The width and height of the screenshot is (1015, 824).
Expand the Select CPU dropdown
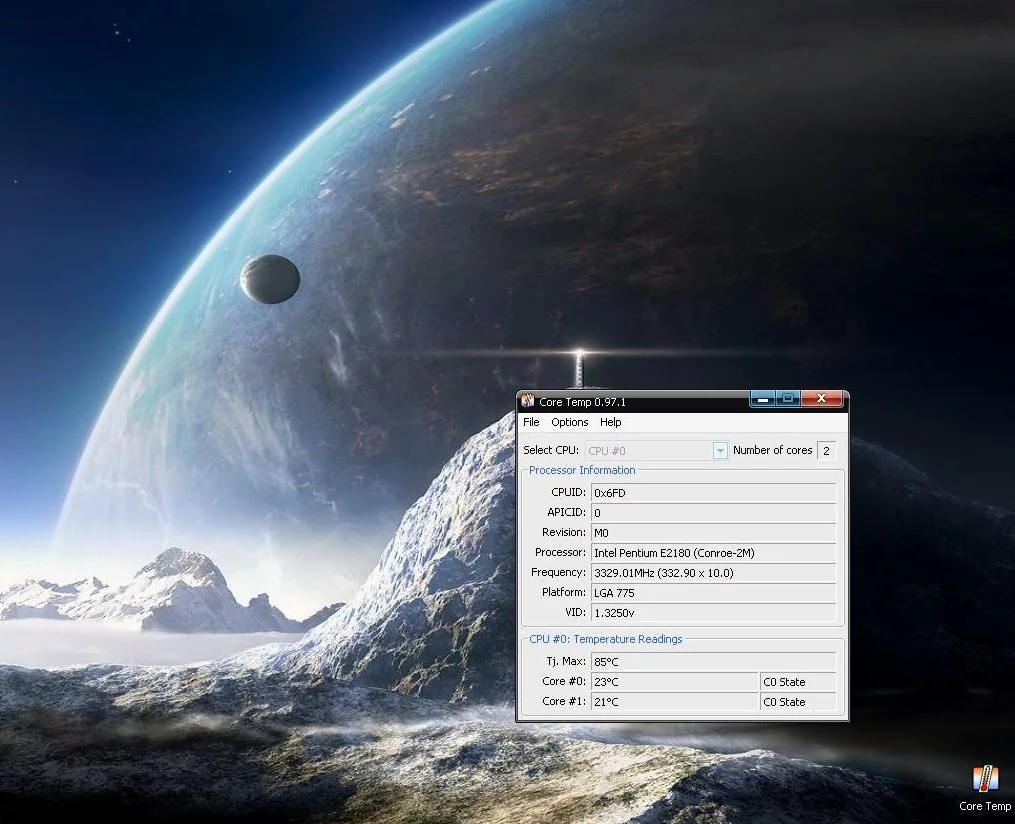tap(719, 451)
